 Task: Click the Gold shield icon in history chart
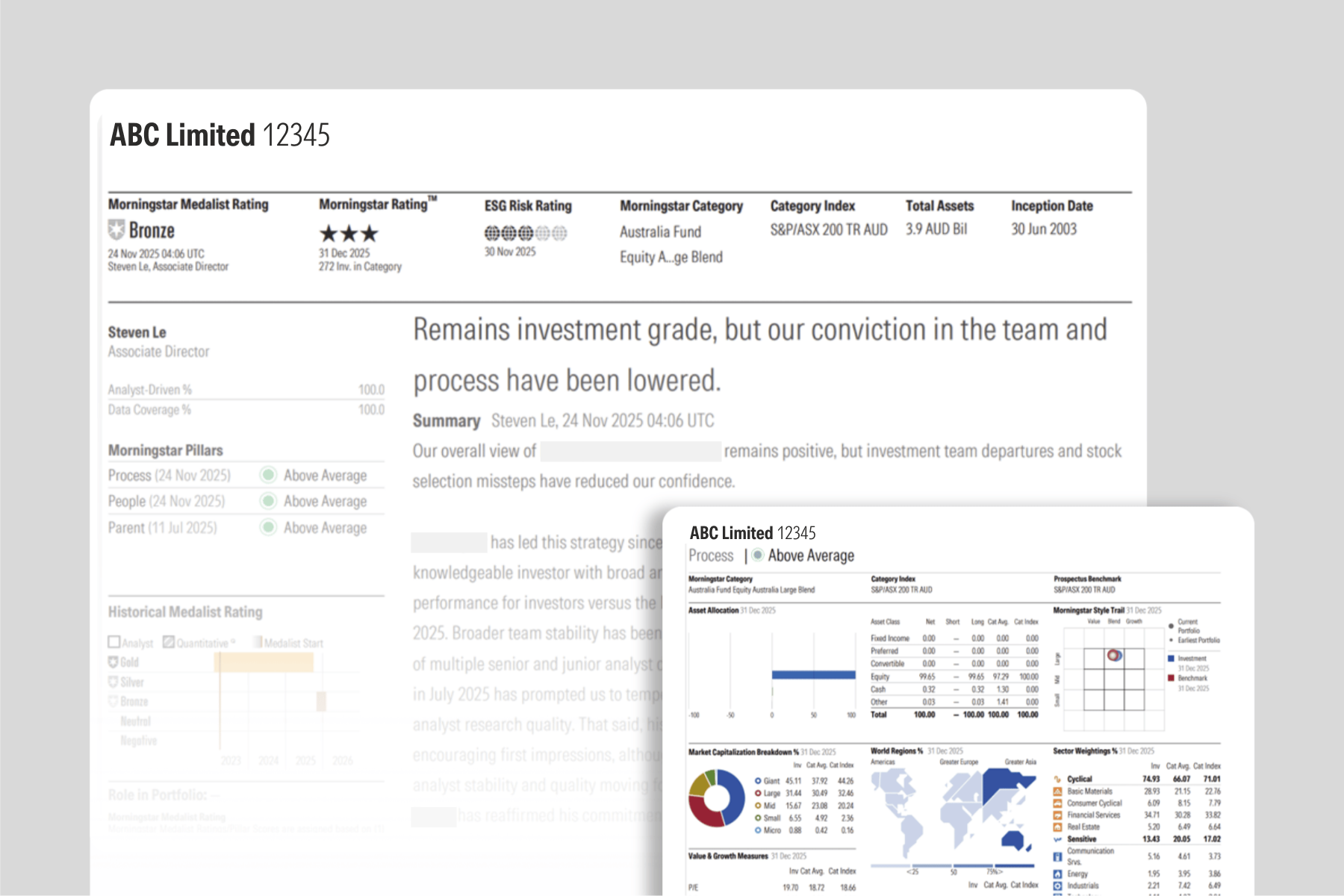(x=113, y=662)
